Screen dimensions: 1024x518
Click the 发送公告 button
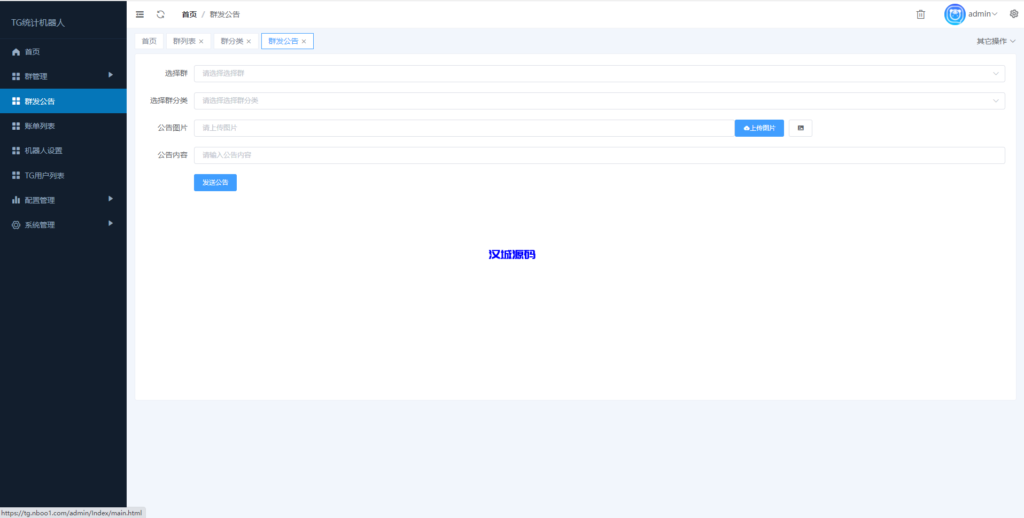pyautogui.click(x=215, y=182)
